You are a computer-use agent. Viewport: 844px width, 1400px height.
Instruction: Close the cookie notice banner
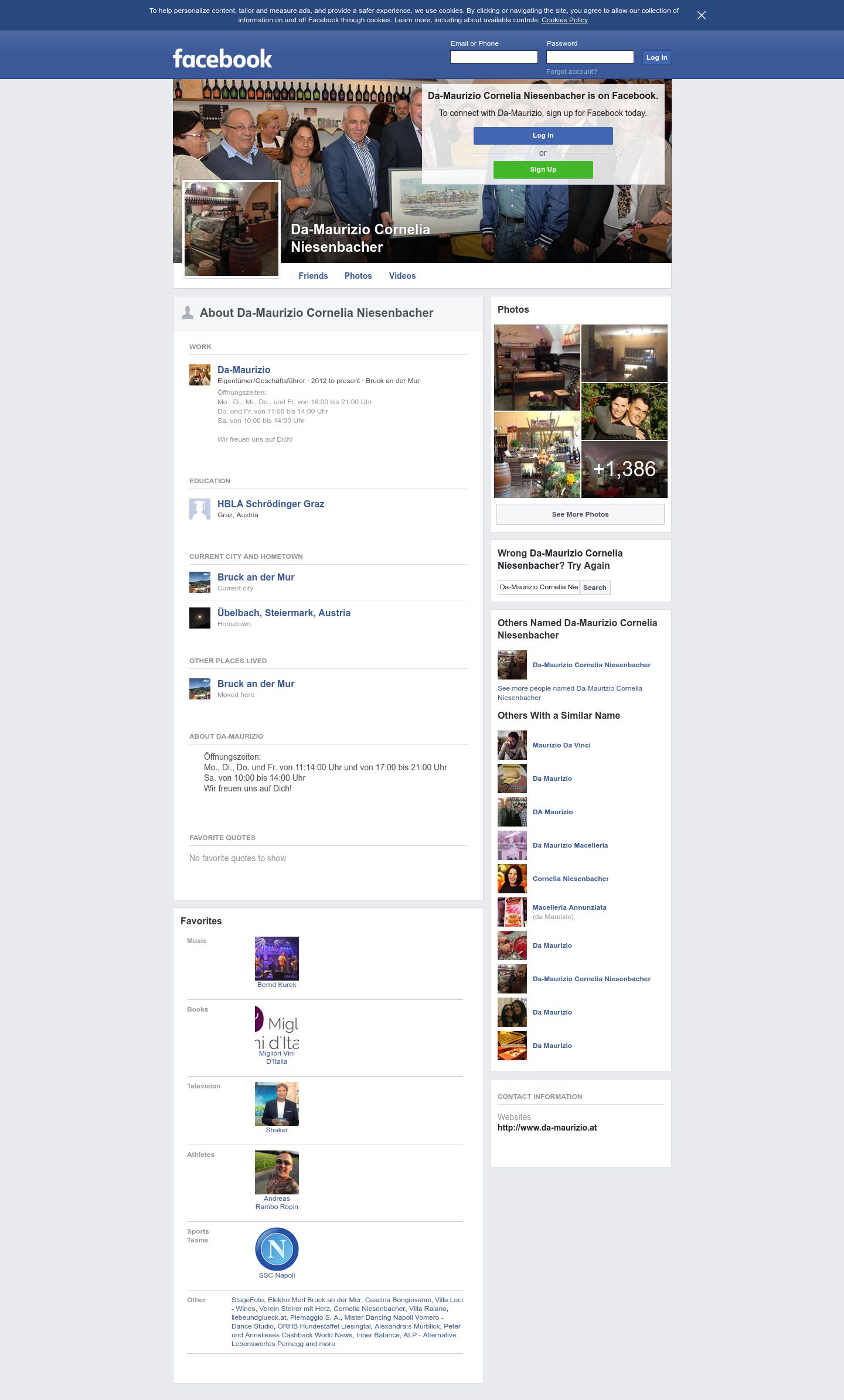click(x=701, y=15)
